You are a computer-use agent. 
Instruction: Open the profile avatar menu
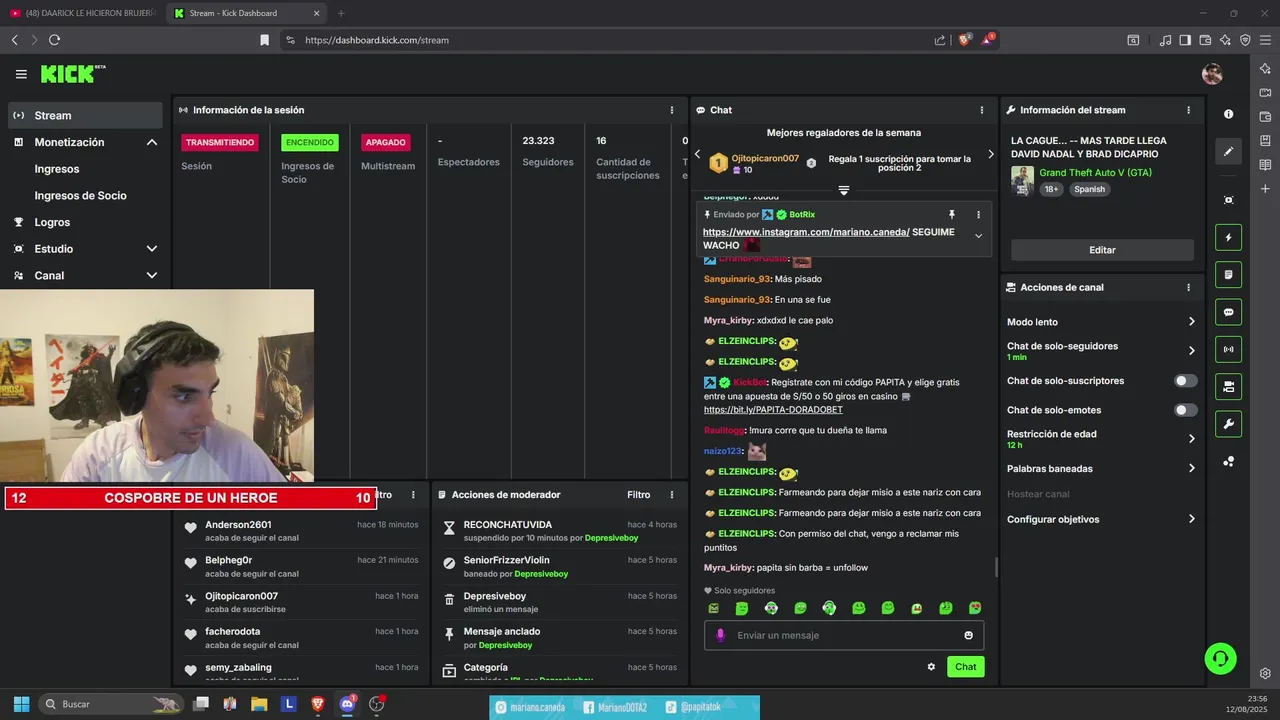1212,74
